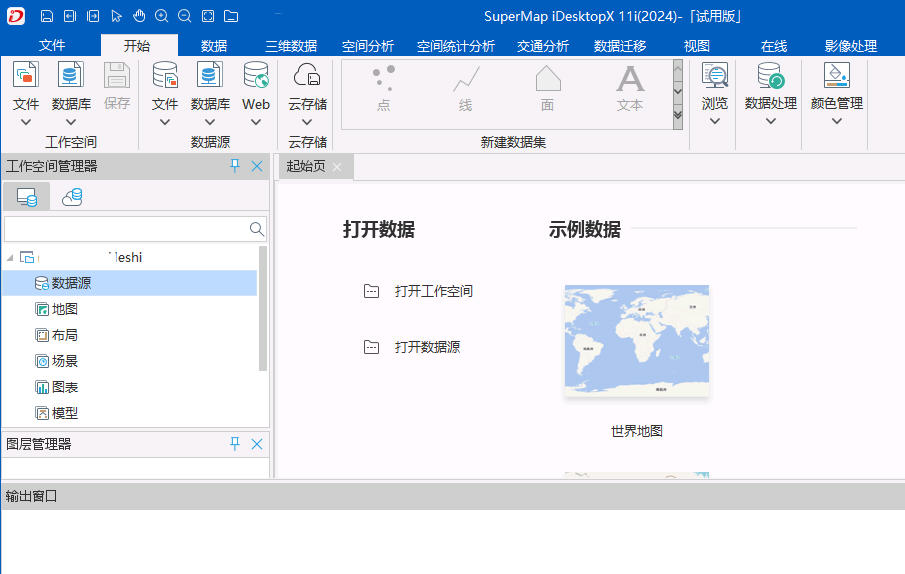Open the 颜色管理 color management tool

click(836, 76)
